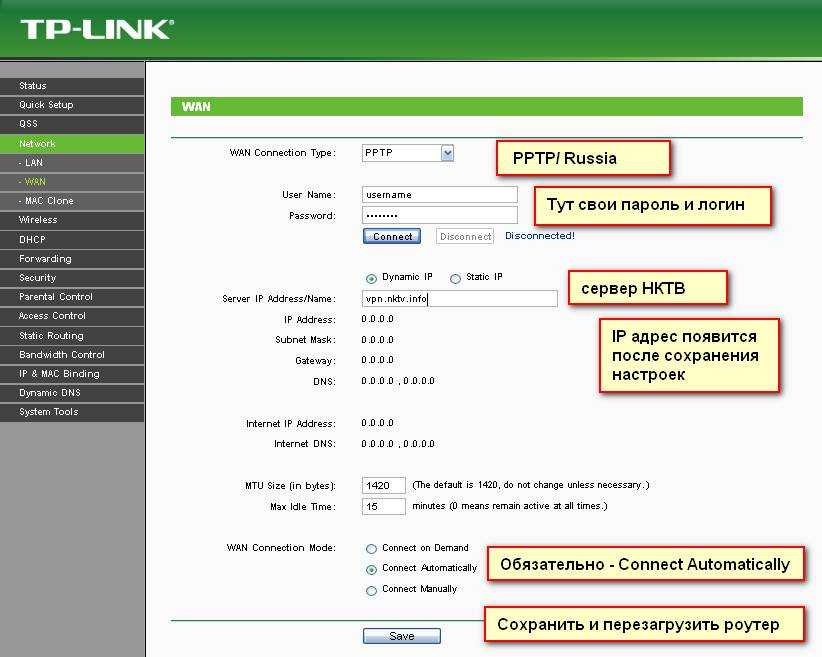Screen dimensions: 822x657
Task: Open the LAN submenu item
Action: click(x=72, y=163)
